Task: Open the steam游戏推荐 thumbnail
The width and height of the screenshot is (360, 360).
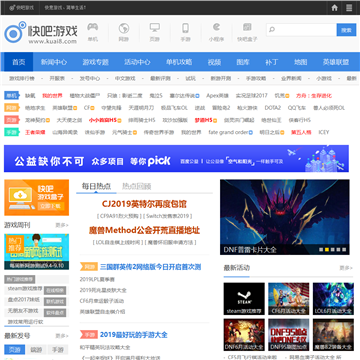Action: 244,299
